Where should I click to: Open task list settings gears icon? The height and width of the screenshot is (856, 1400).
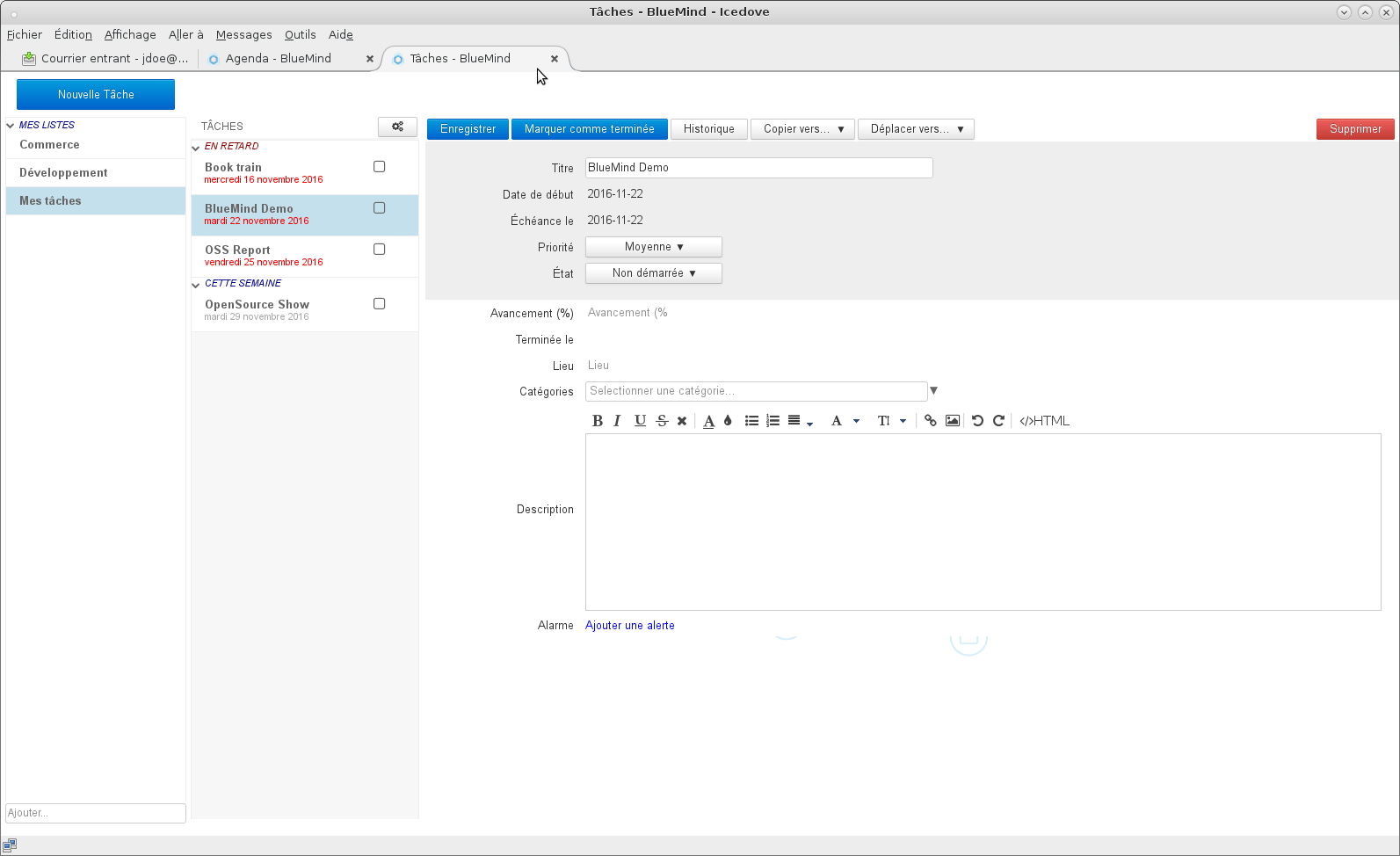(x=397, y=127)
